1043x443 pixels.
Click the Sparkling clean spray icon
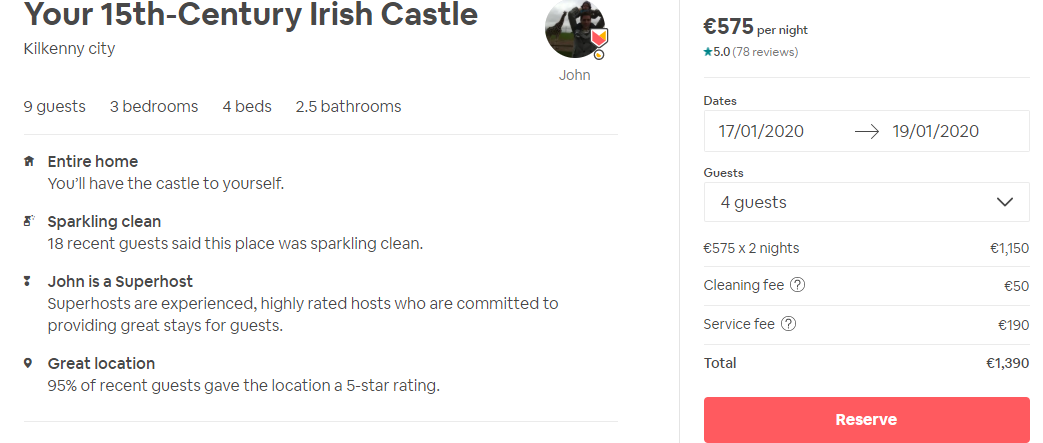pos(28,221)
